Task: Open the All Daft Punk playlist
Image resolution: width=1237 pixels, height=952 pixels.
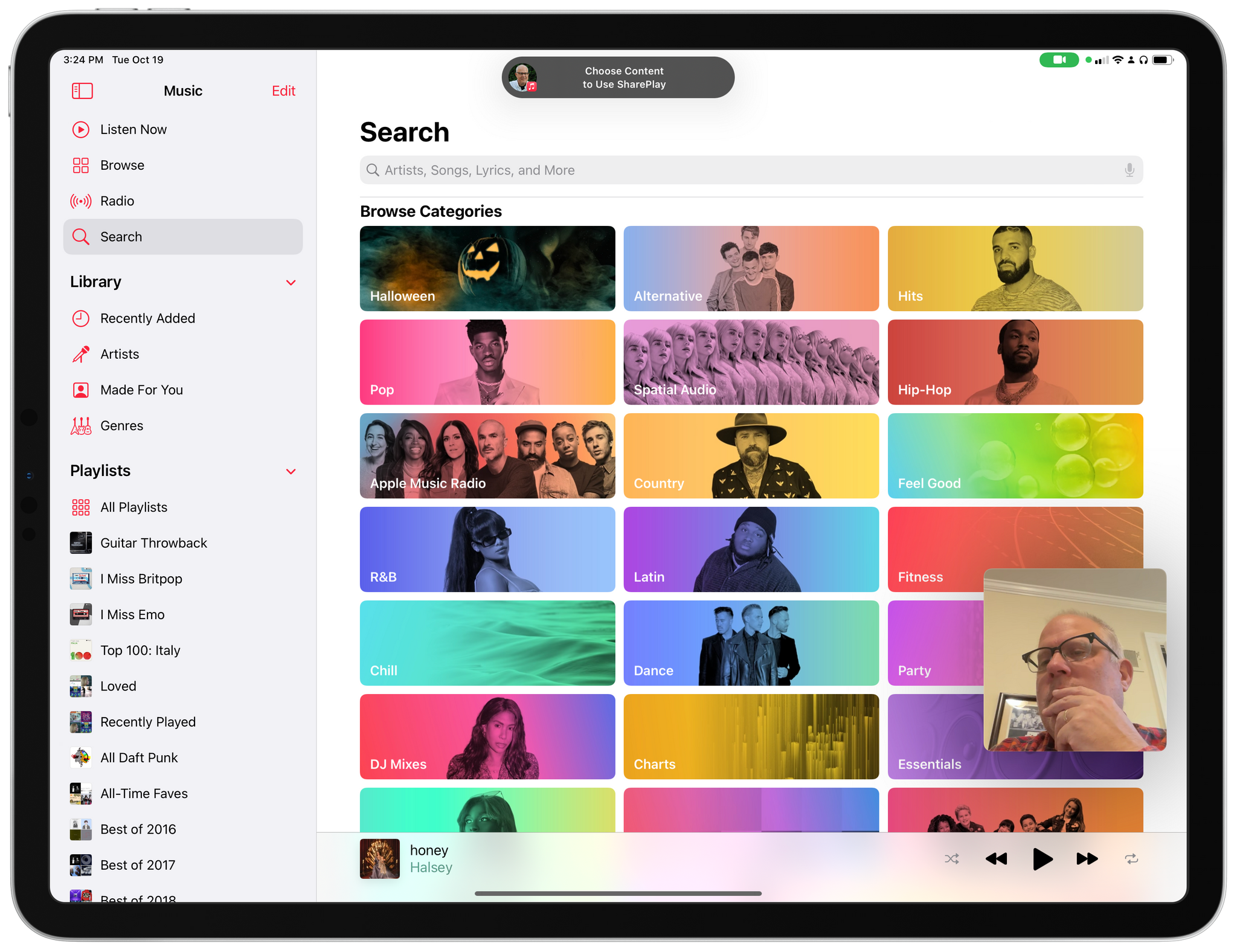Action: click(183, 757)
